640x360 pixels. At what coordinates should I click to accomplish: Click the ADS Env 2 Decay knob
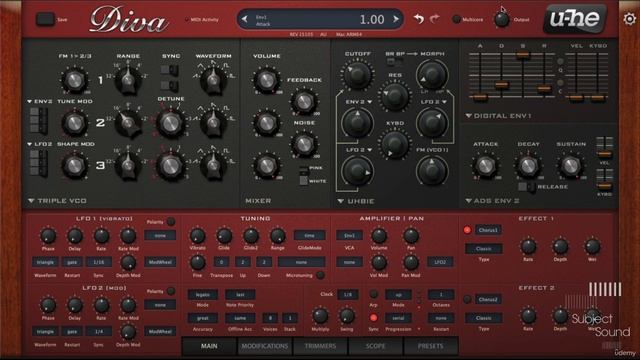[x=528, y=165]
